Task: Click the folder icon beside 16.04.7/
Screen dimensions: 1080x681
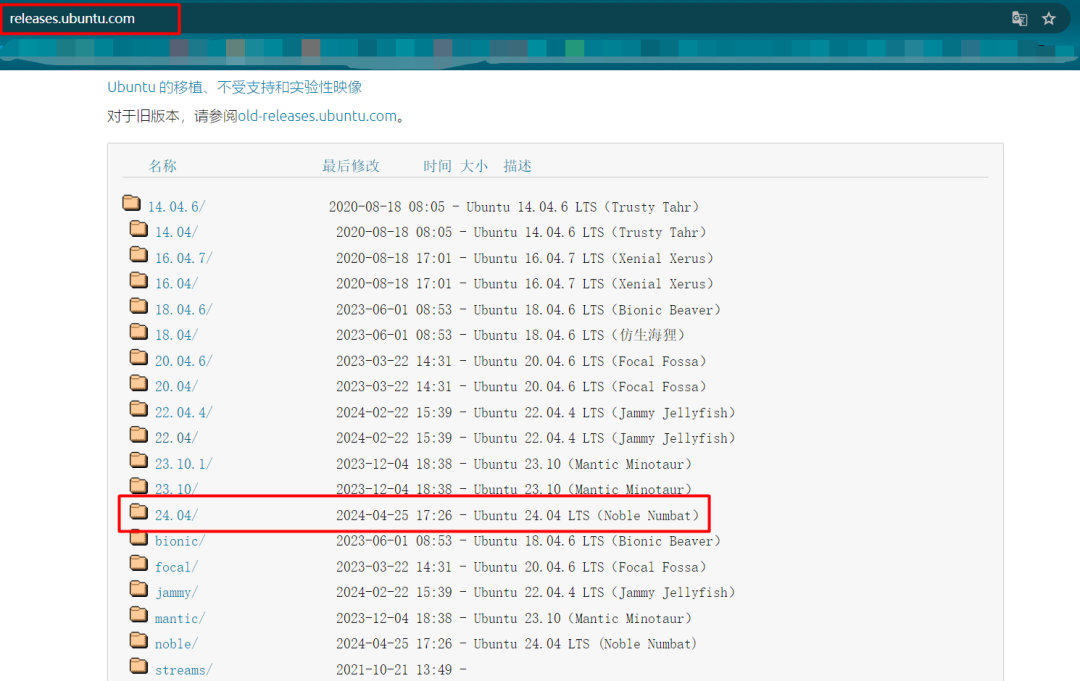Action: click(x=138, y=255)
